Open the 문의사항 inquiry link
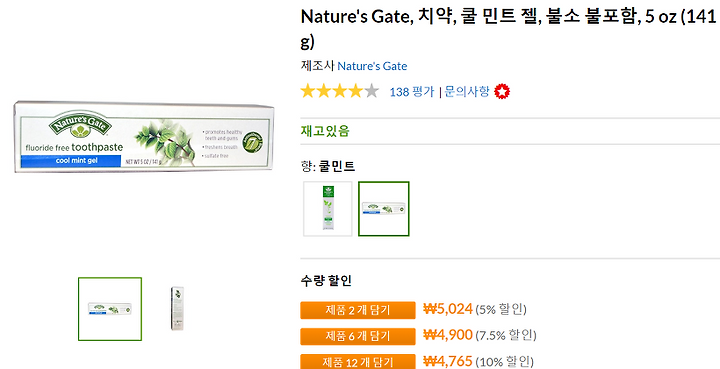The width and height of the screenshot is (720, 369). (x=467, y=91)
